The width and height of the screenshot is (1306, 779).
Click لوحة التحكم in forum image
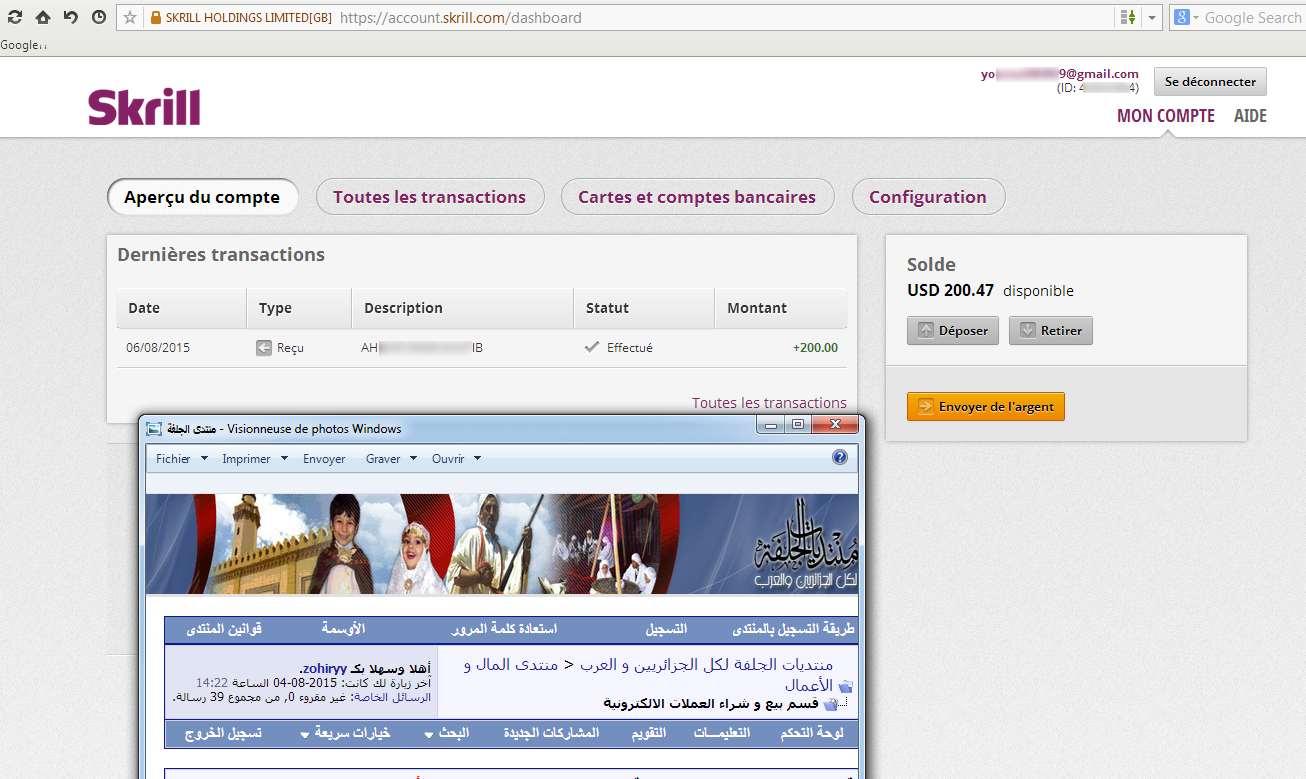click(x=812, y=733)
